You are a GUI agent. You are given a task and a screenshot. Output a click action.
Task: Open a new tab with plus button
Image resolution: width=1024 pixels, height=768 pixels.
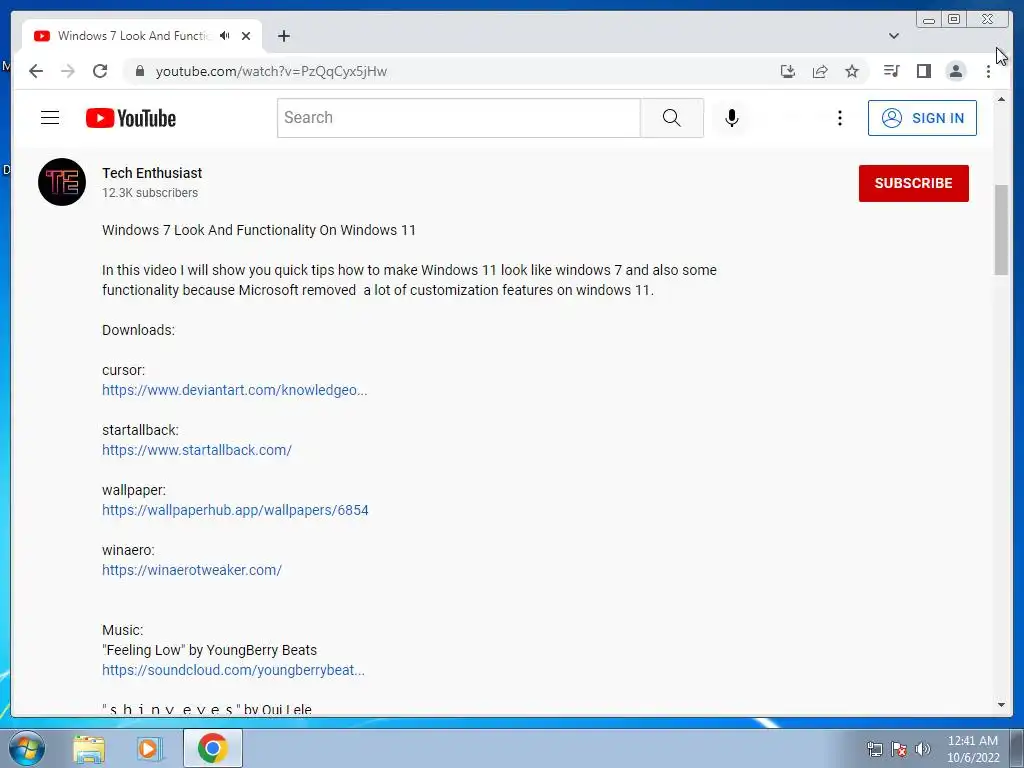pos(283,36)
